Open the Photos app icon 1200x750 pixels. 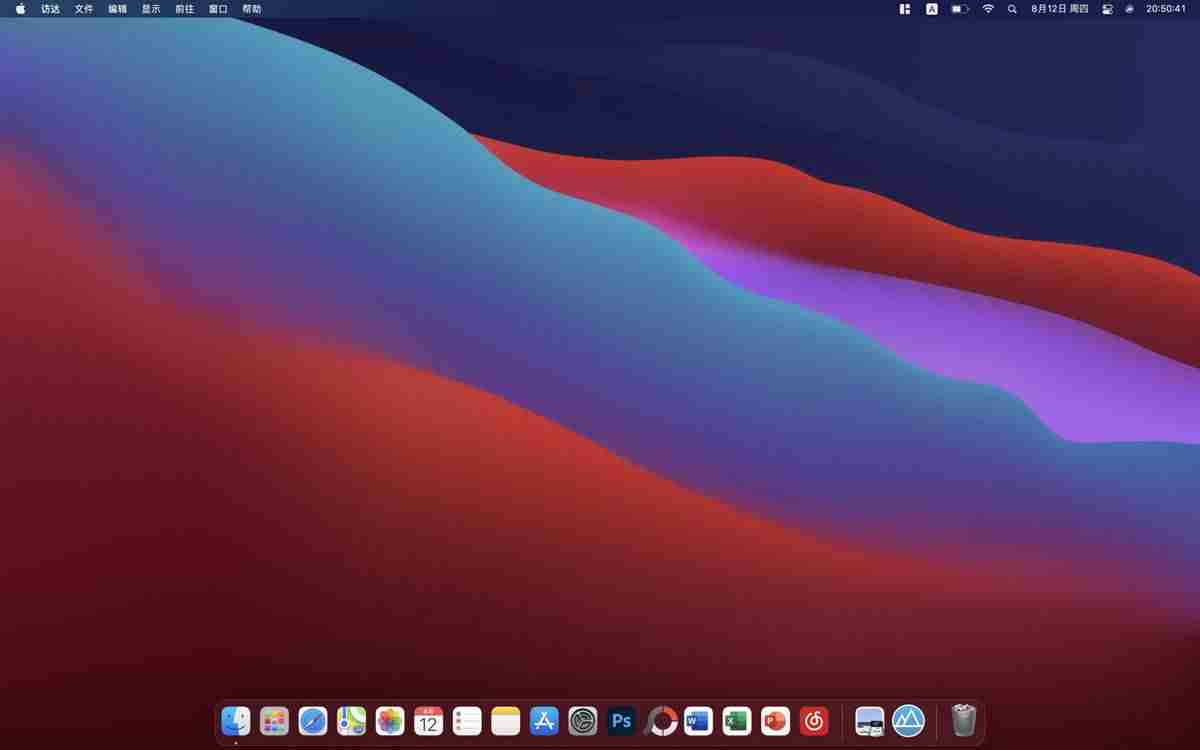click(x=390, y=720)
